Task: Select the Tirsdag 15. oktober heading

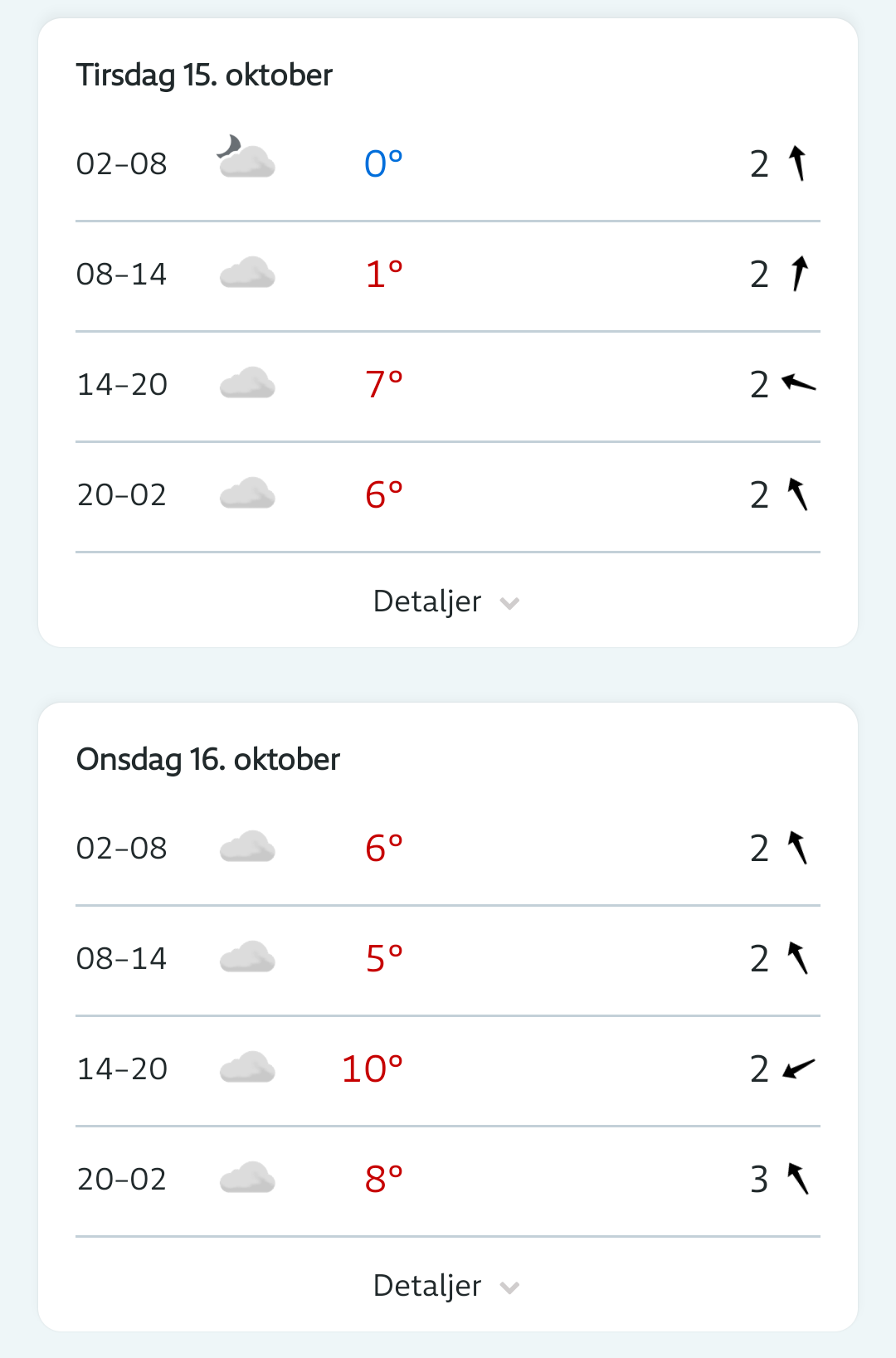Action: pyautogui.click(x=204, y=75)
